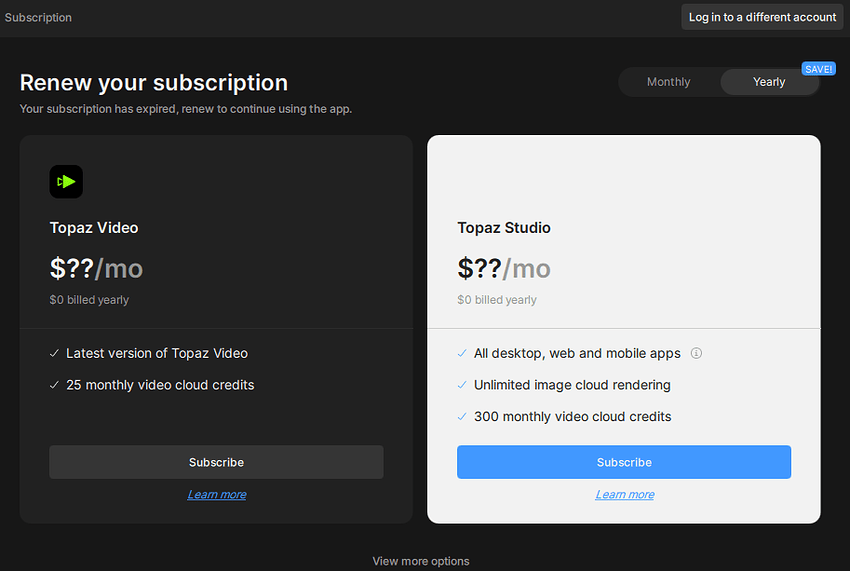Click checkmark beside 25 monthly video cloud credits
Screen dimensions: 850x571
[54, 385]
